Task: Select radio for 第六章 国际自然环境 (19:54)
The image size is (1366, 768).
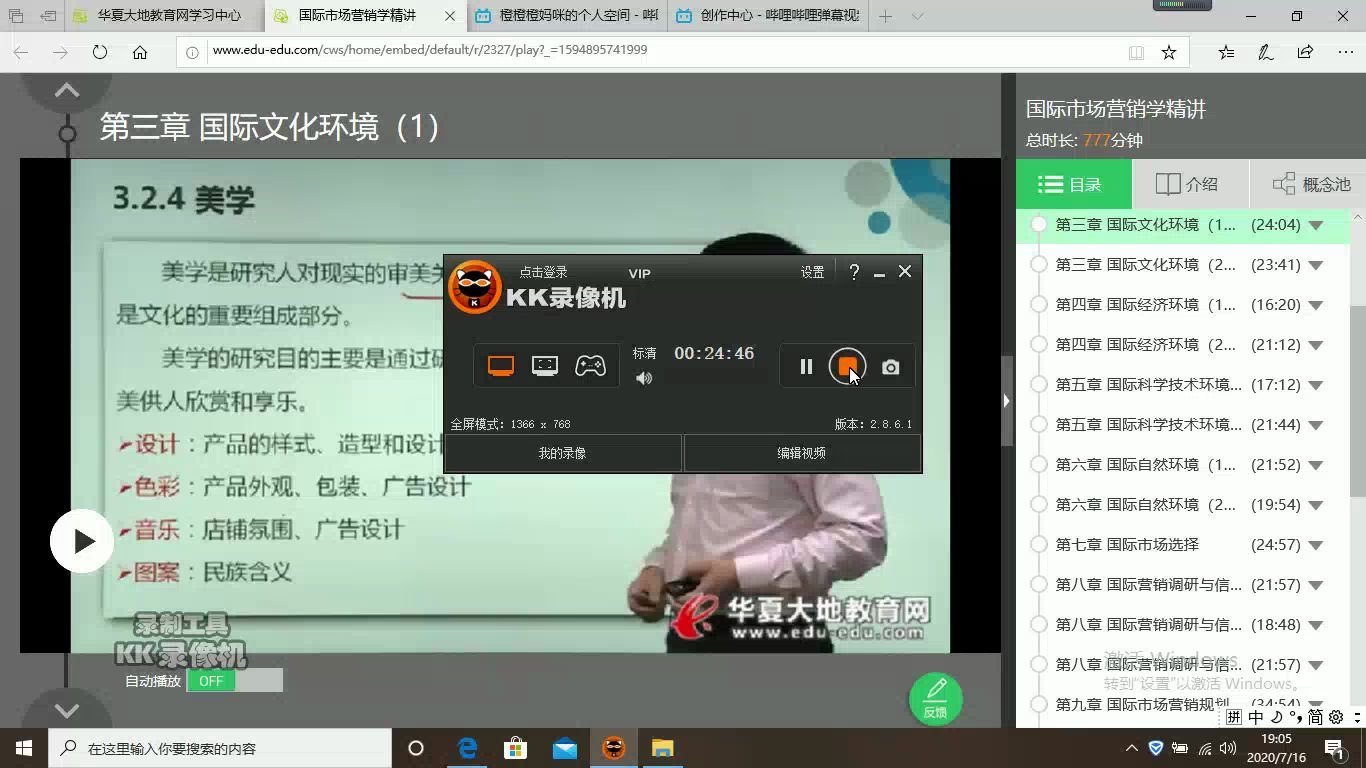Action: (1039, 504)
